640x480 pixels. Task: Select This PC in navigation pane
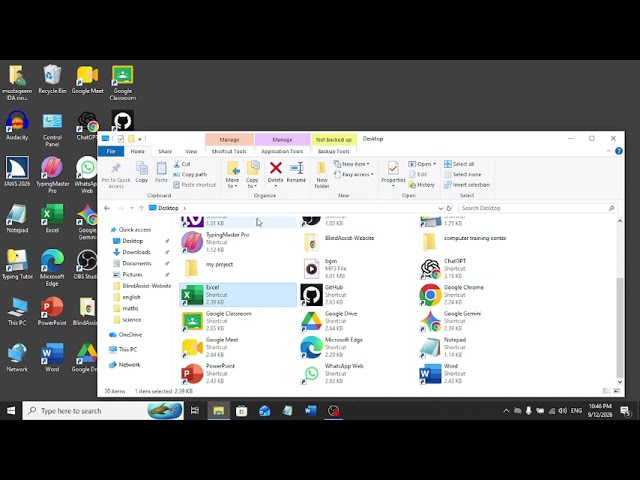[x=128, y=349]
